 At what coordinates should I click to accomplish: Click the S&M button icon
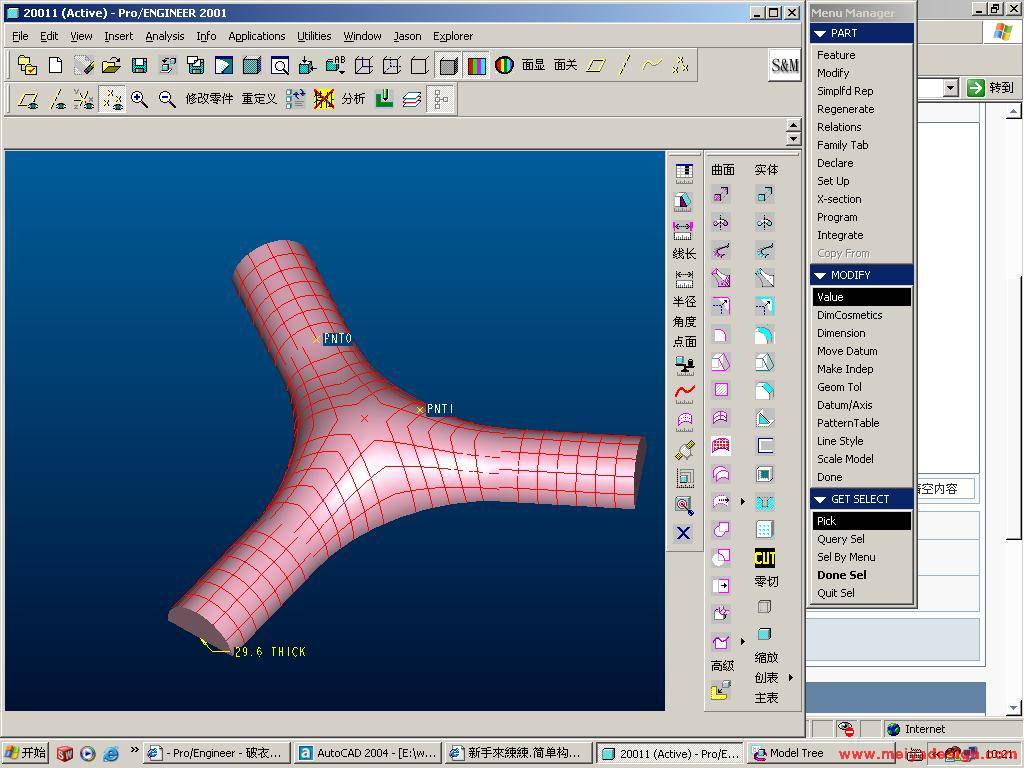click(784, 65)
